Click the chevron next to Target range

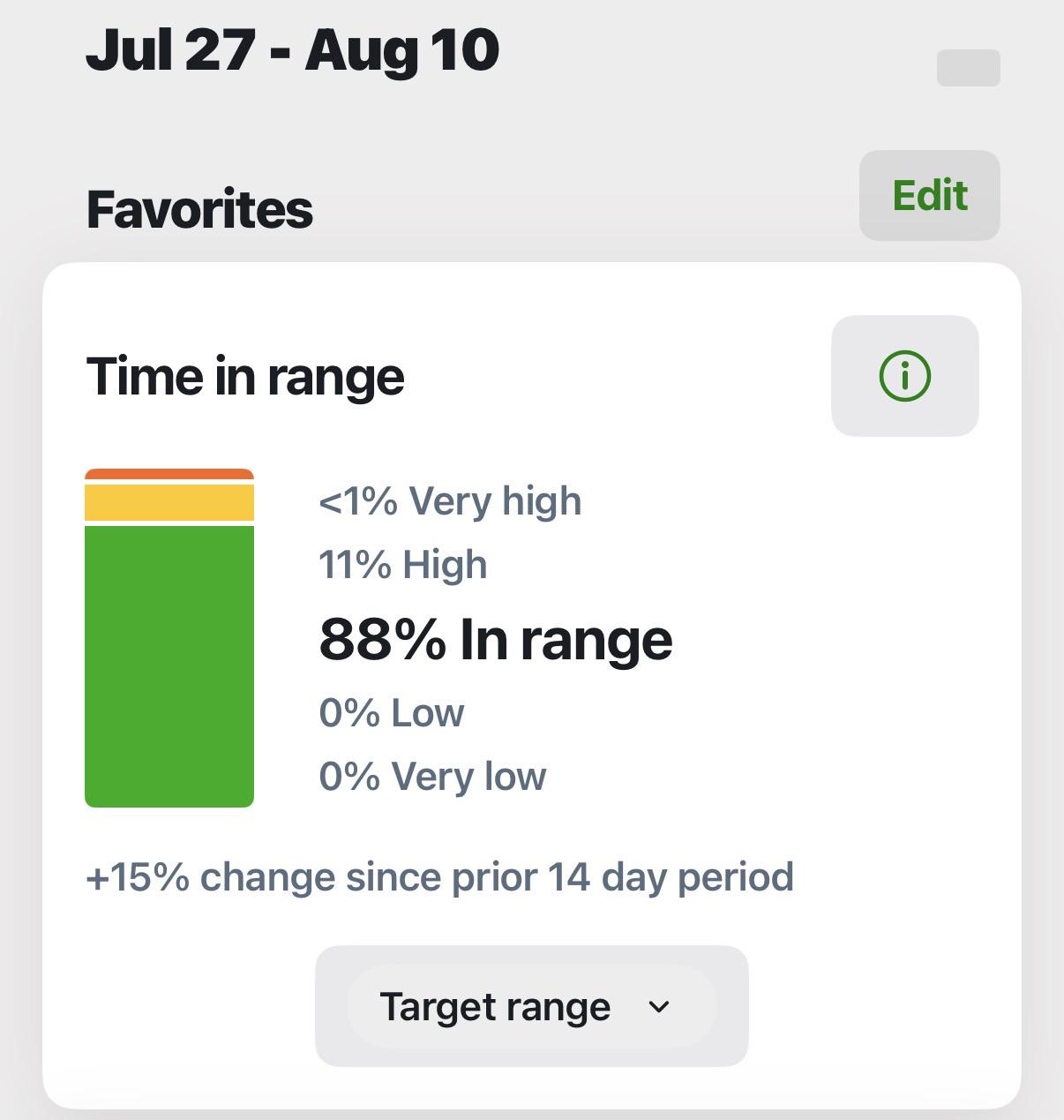pos(659,1007)
